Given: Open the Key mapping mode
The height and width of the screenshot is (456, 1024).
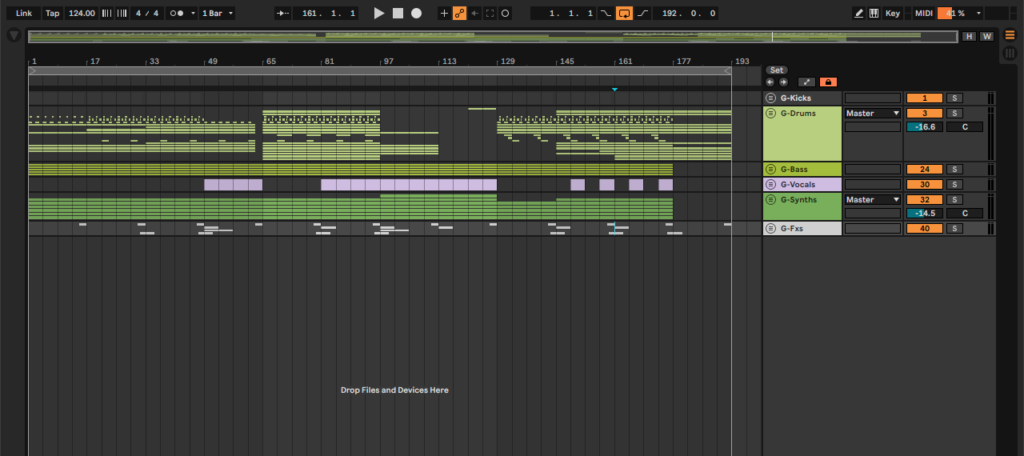Looking at the screenshot, I should (x=892, y=13).
